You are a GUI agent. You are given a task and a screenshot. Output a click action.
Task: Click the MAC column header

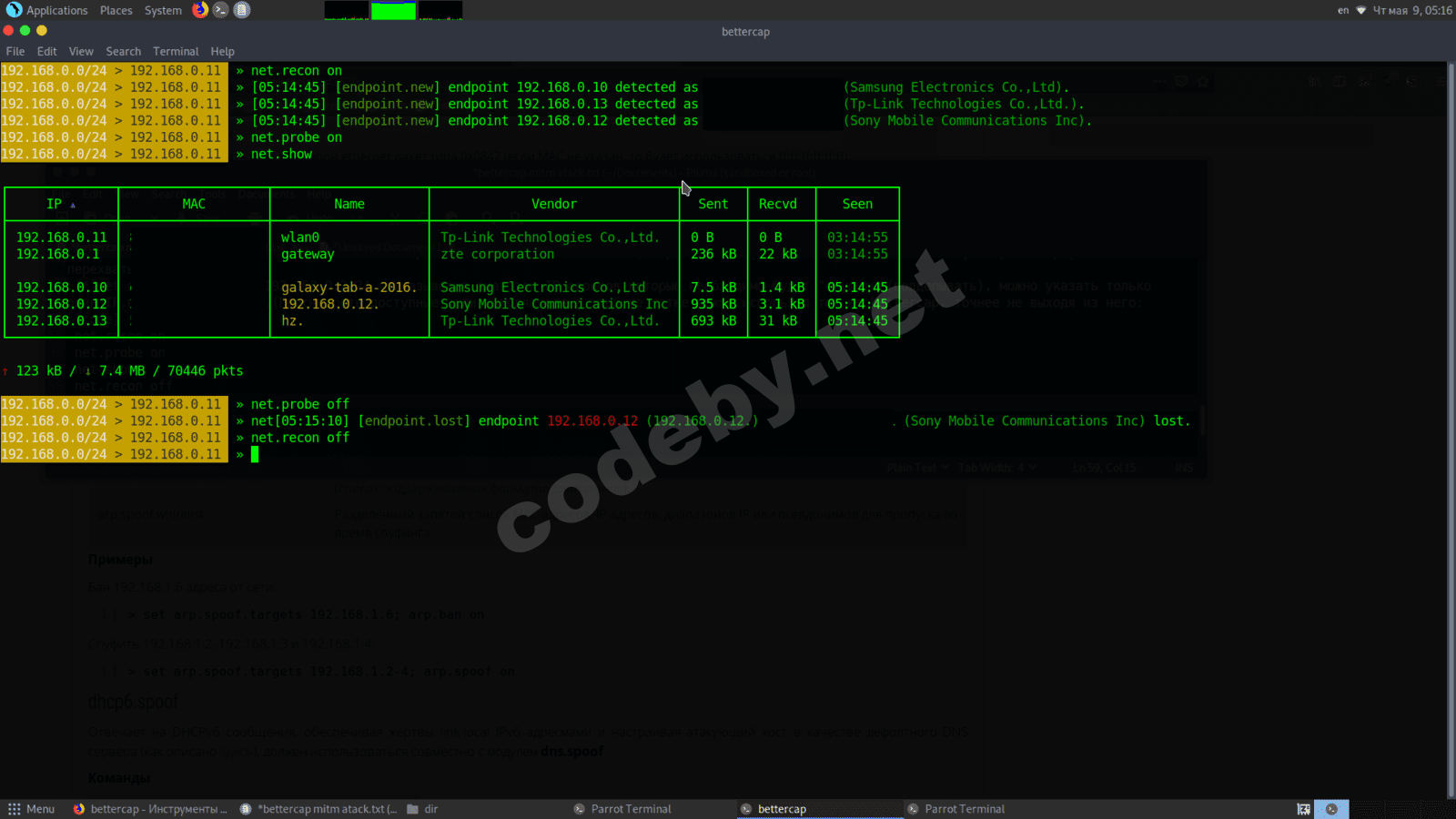(x=194, y=204)
